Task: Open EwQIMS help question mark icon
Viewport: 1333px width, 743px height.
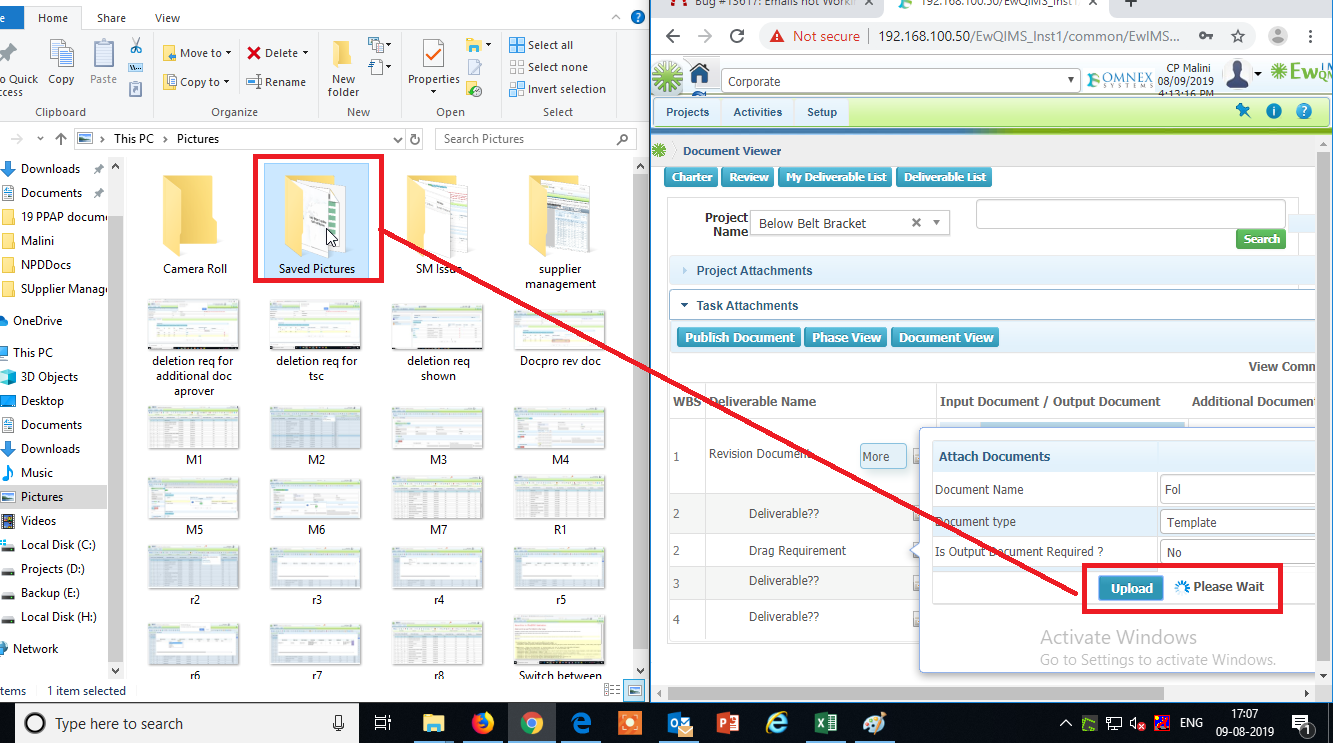Action: click(1304, 111)
